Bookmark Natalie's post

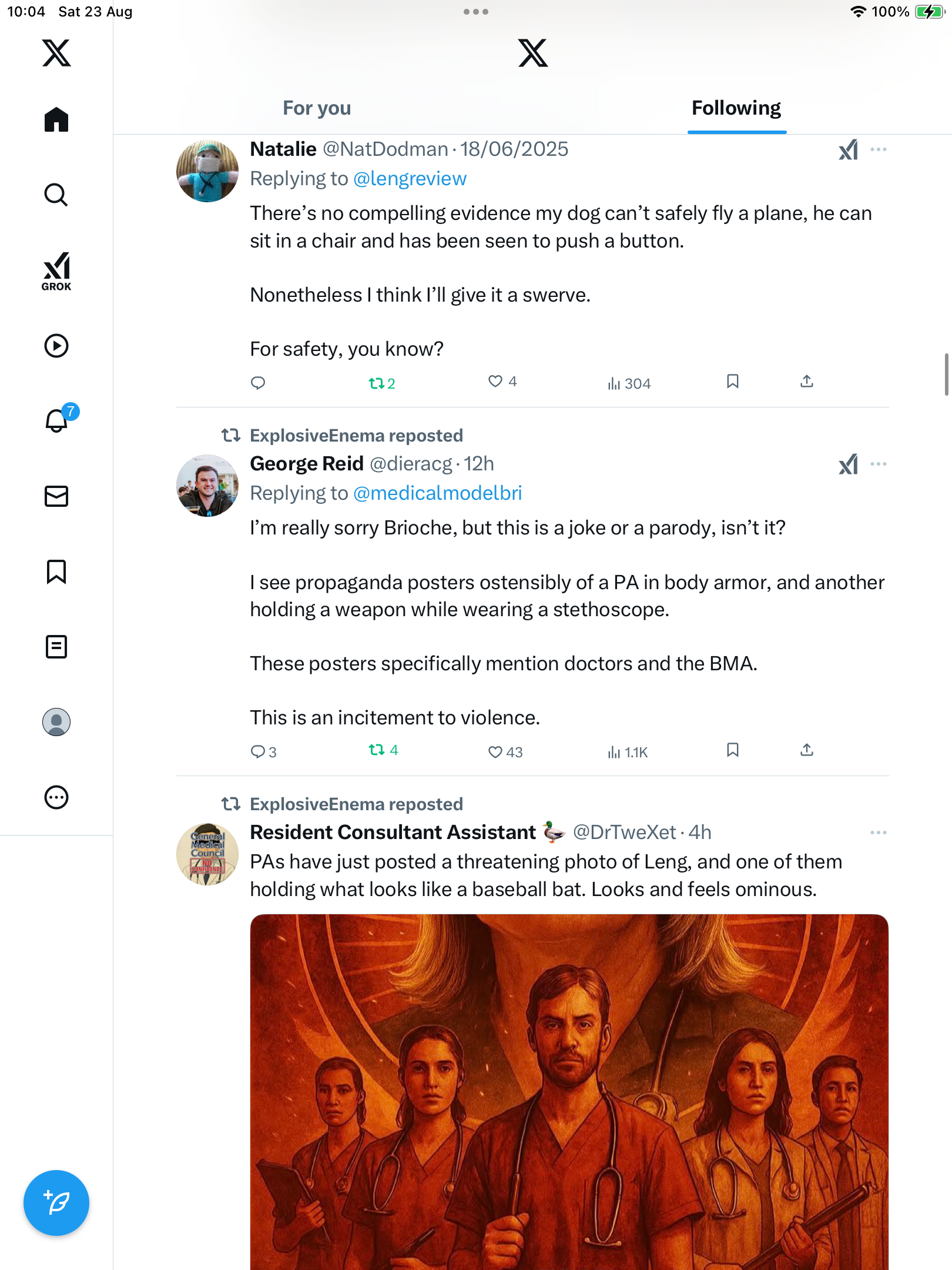[732, 382]
